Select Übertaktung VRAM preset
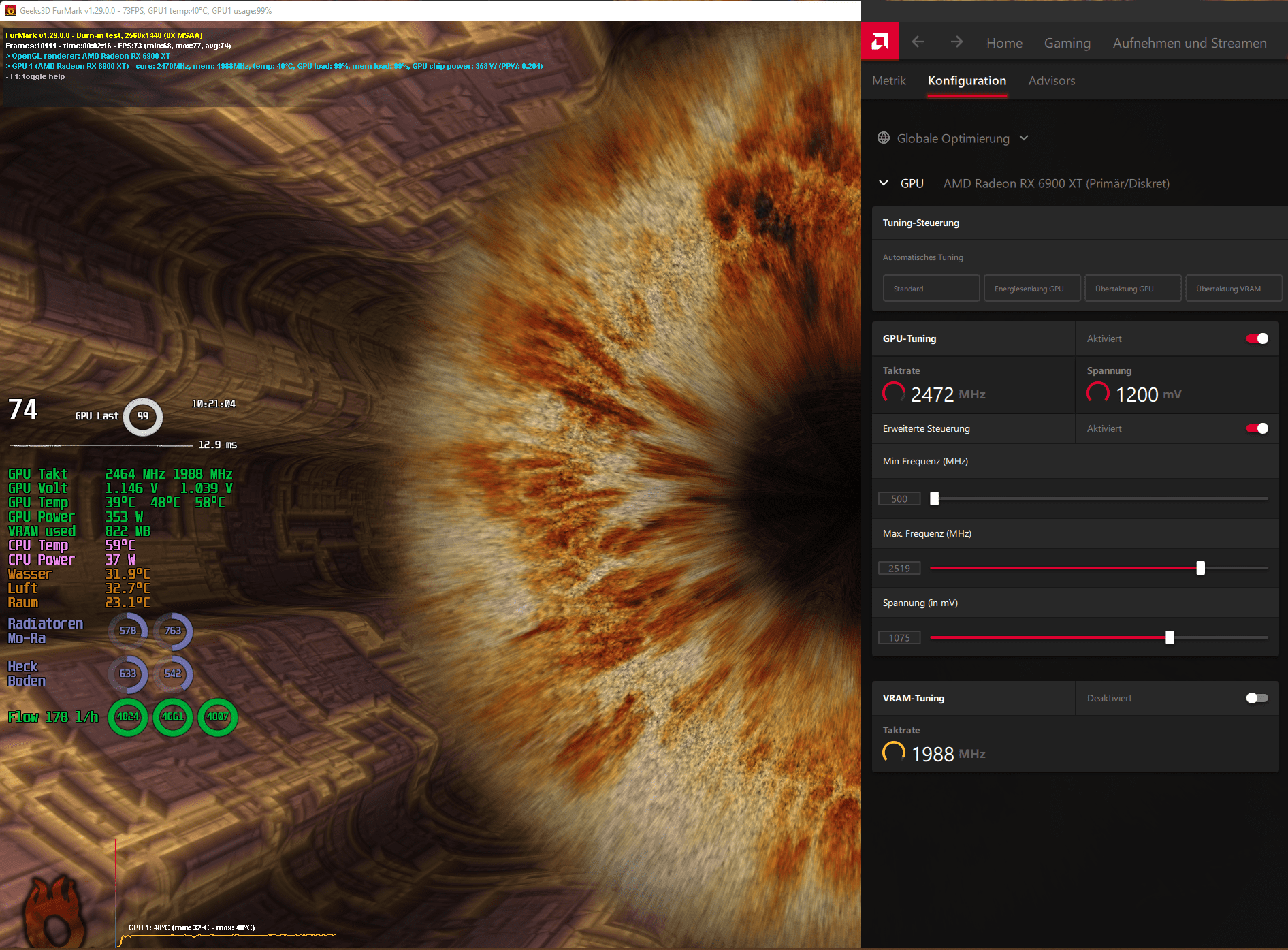 (x=1234, y=289)
